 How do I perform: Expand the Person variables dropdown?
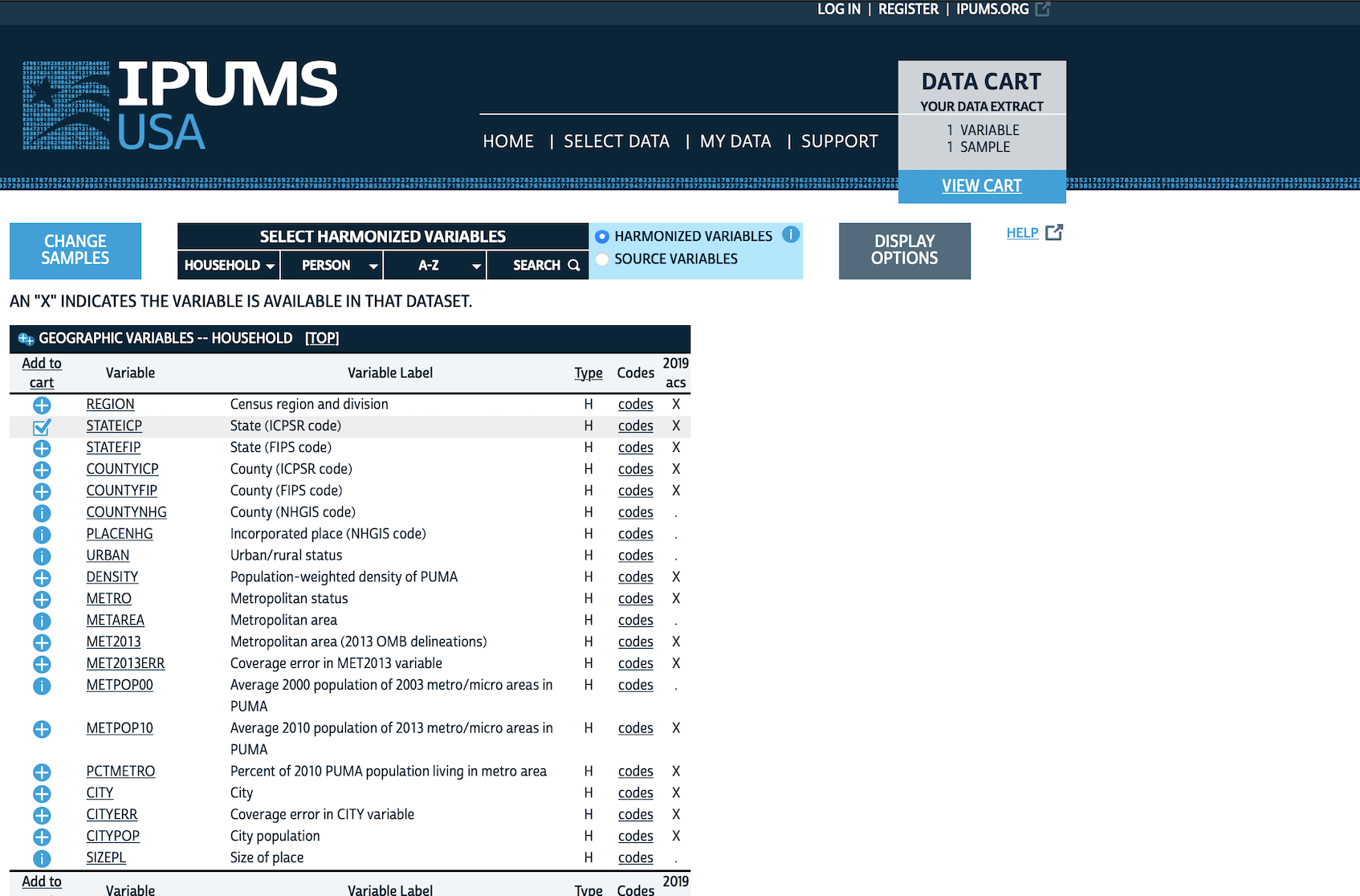point(332,266)
